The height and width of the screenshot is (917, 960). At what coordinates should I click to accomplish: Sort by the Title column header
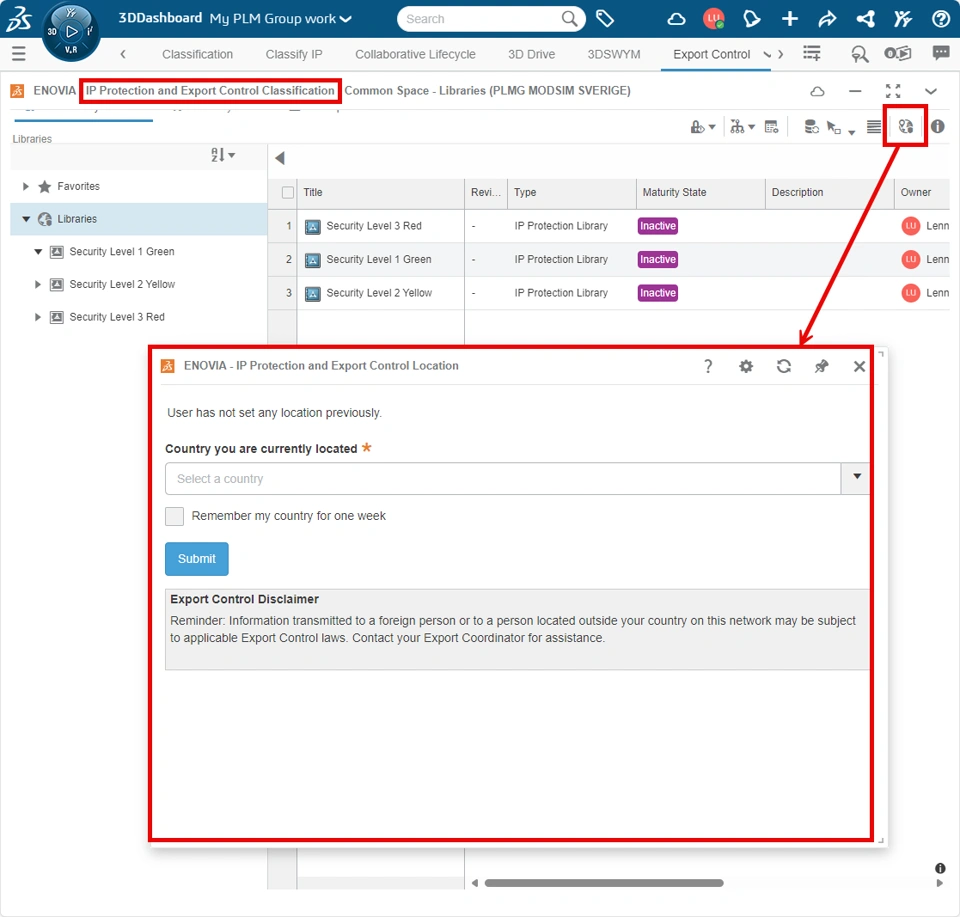(x=380, y=192)
